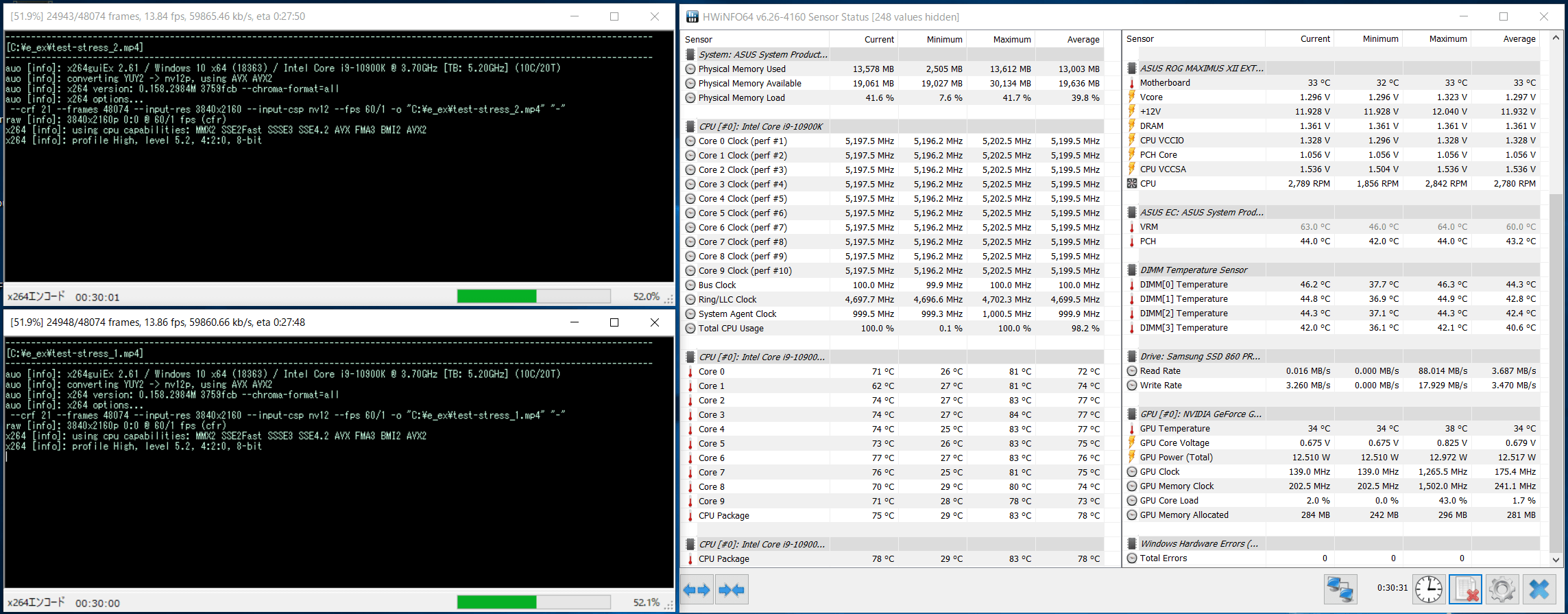Image resolution: width=1568 pixels, height=614 pixels.
Task: Click the 0:30:31 elapsed time label
Action: click(1392, 588)
